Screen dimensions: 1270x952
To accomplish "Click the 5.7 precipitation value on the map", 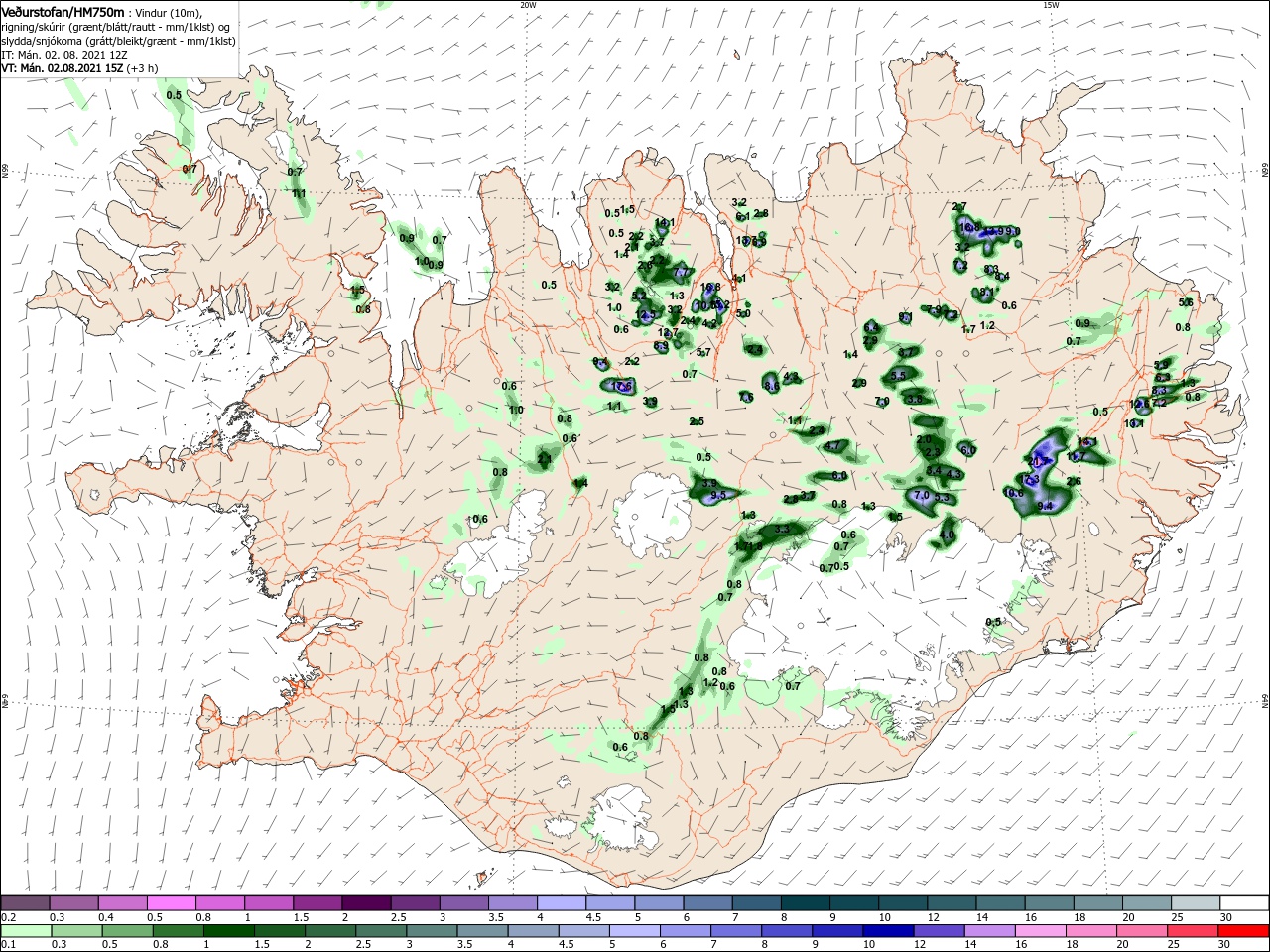I will tap(703, 353).
